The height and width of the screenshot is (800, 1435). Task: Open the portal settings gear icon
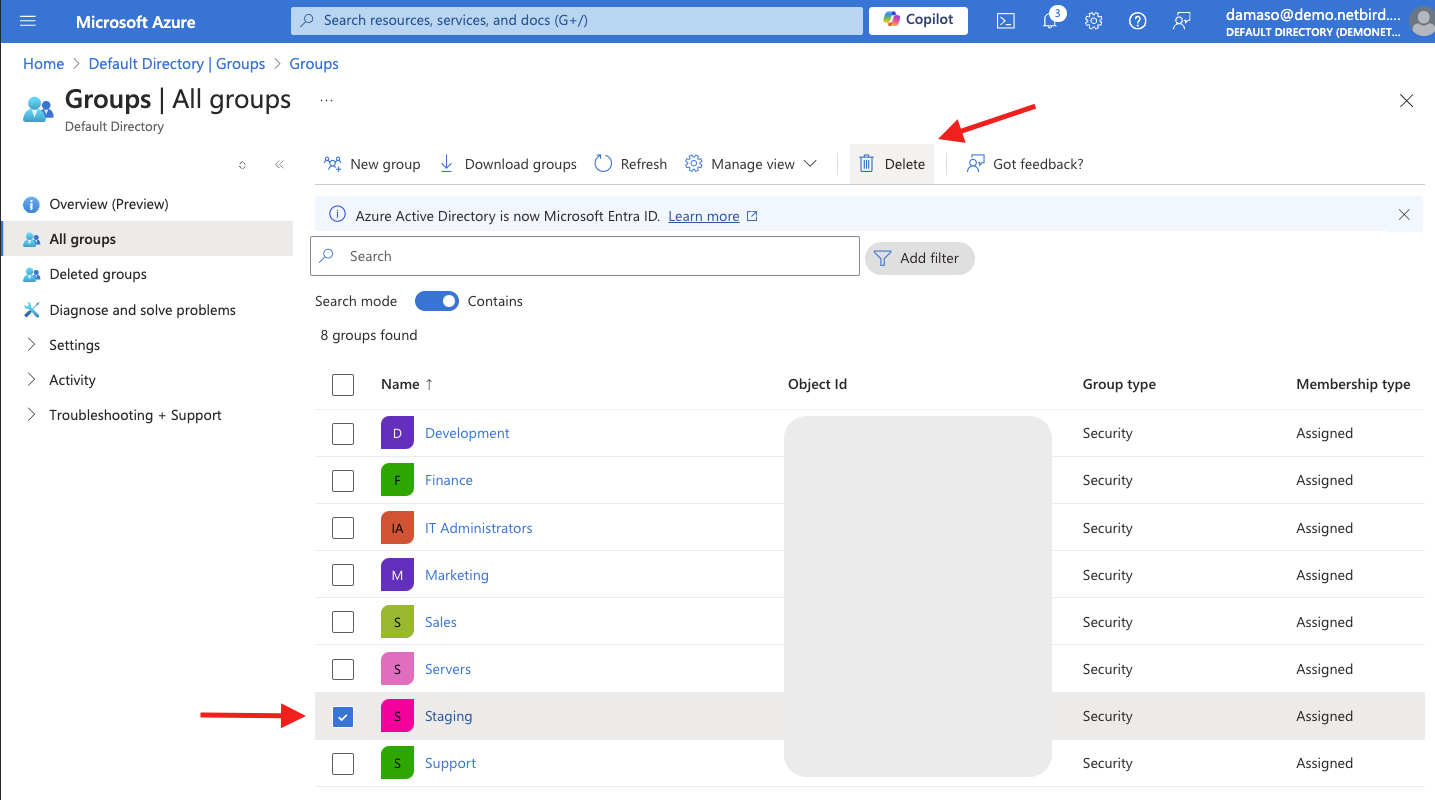coord(1094,21)
